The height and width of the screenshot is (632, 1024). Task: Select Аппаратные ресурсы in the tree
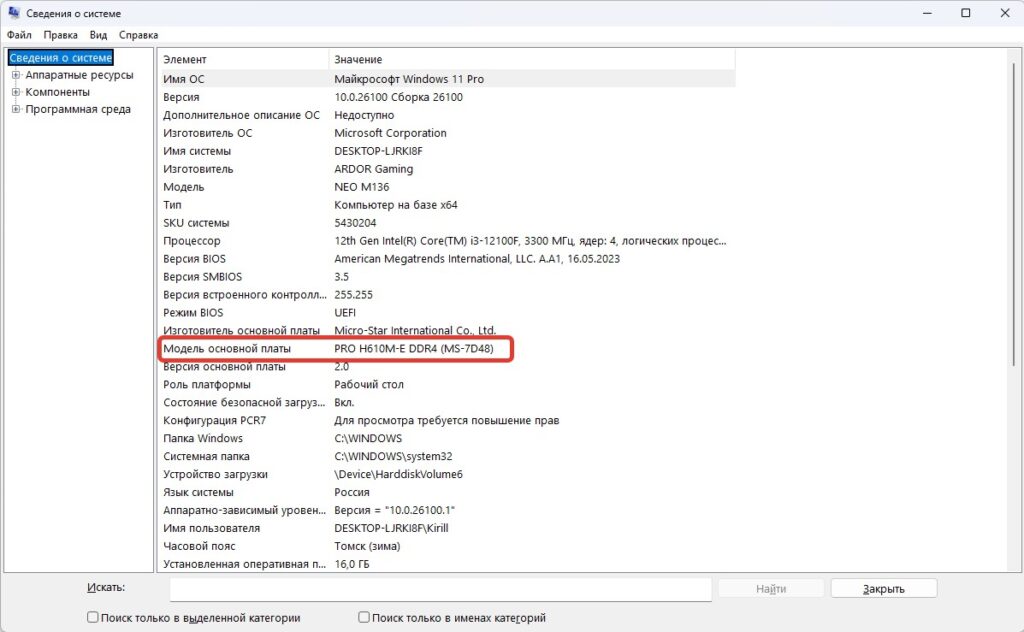coord(79,75)
